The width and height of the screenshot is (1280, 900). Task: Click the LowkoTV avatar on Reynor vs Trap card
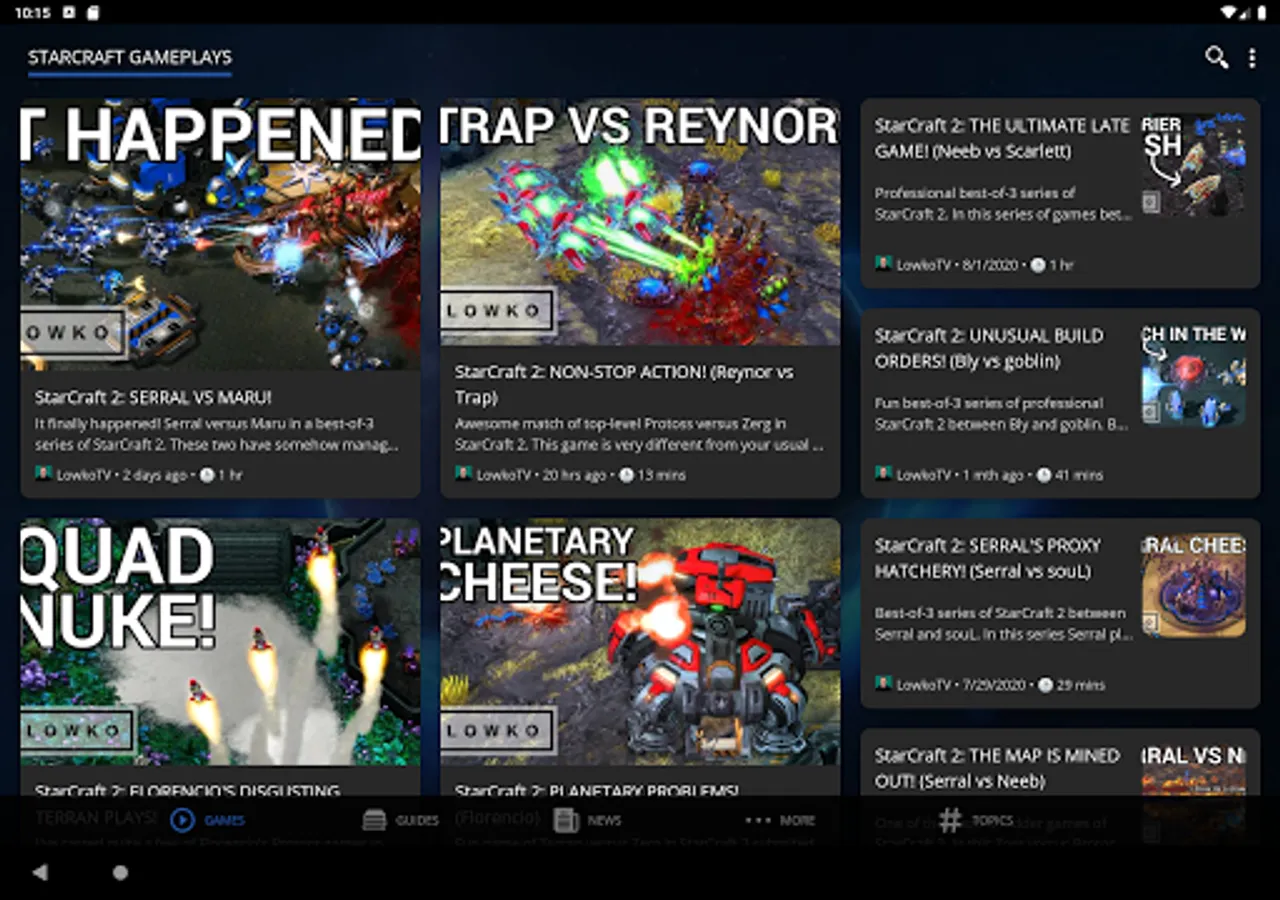point(463,474)
